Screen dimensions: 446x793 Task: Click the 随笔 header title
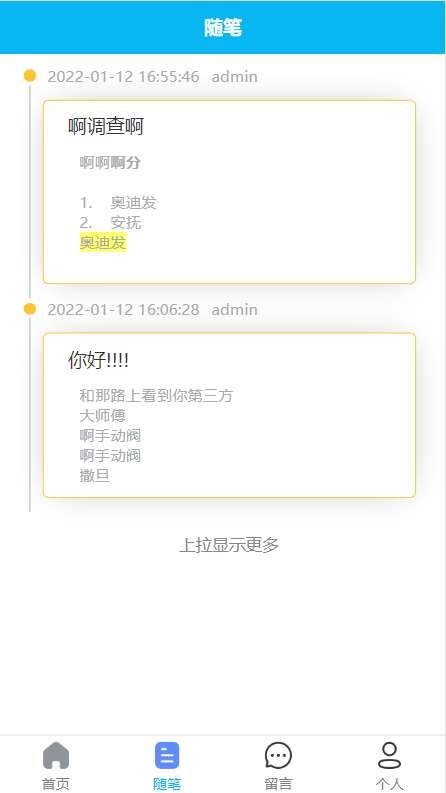coord(223,28)
